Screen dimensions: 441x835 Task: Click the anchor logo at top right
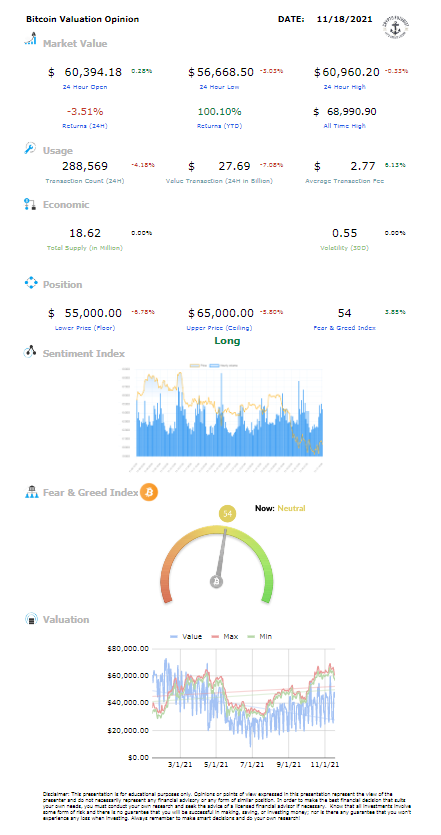point(399,26)
